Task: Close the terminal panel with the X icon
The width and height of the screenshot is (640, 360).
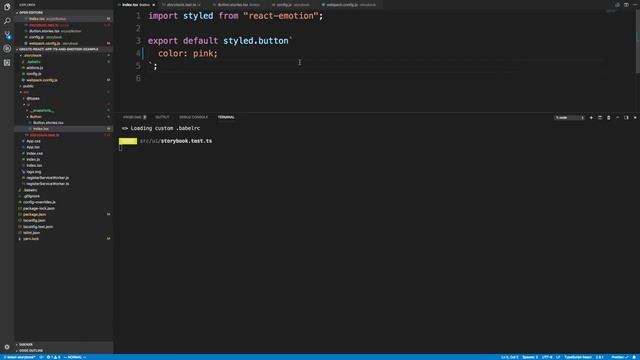Action: click(x=635, y=118)
